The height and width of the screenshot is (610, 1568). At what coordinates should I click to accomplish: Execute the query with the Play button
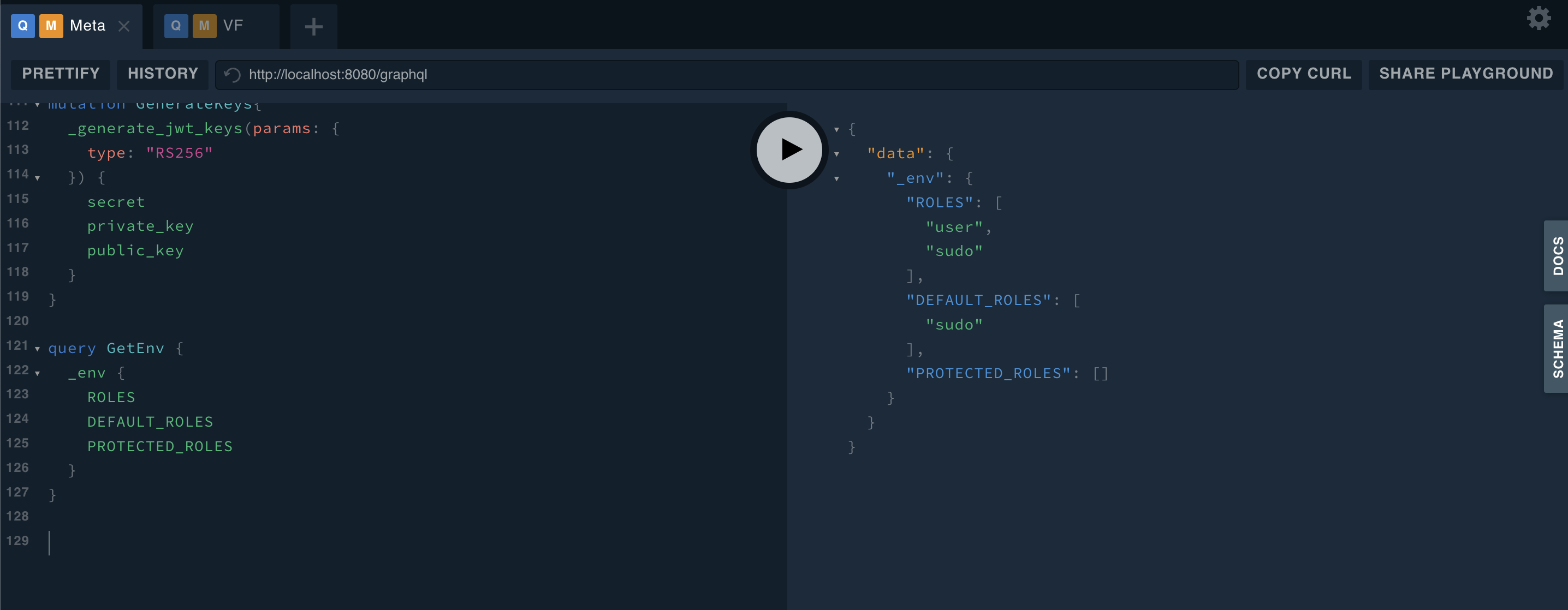(788, 150)
